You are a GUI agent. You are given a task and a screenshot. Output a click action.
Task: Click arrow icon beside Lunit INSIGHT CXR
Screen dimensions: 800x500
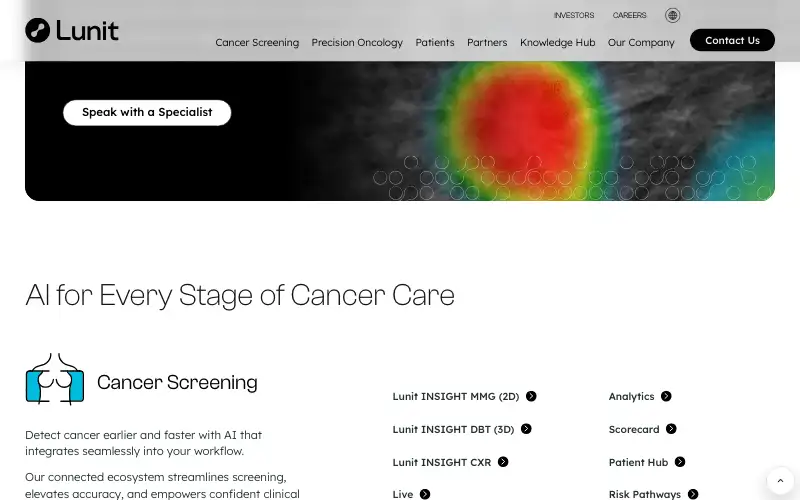click(503, 462)
